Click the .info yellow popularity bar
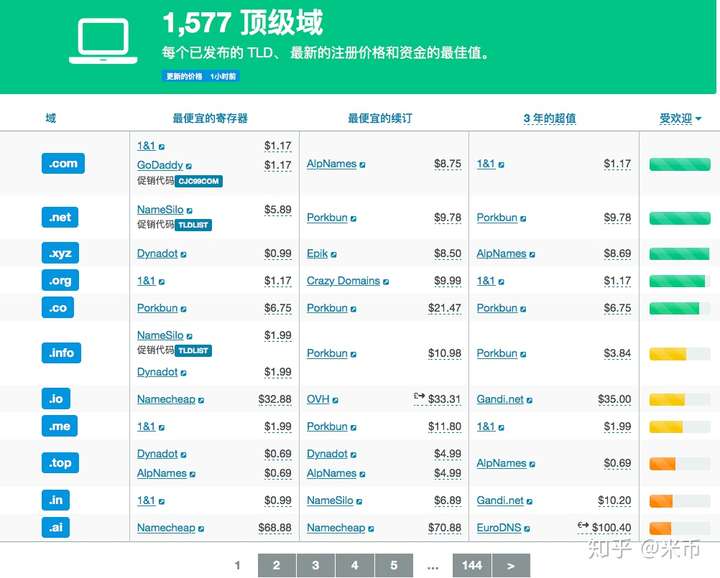Screen dimensions: 720x578 [x=680, y=354]
